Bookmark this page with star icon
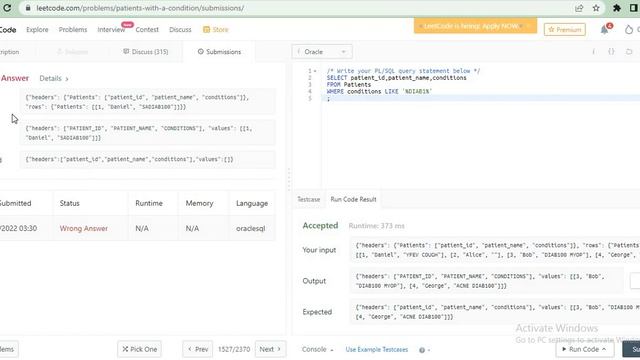Viewport: 640px width, 360px height. (x=596, y=8)
